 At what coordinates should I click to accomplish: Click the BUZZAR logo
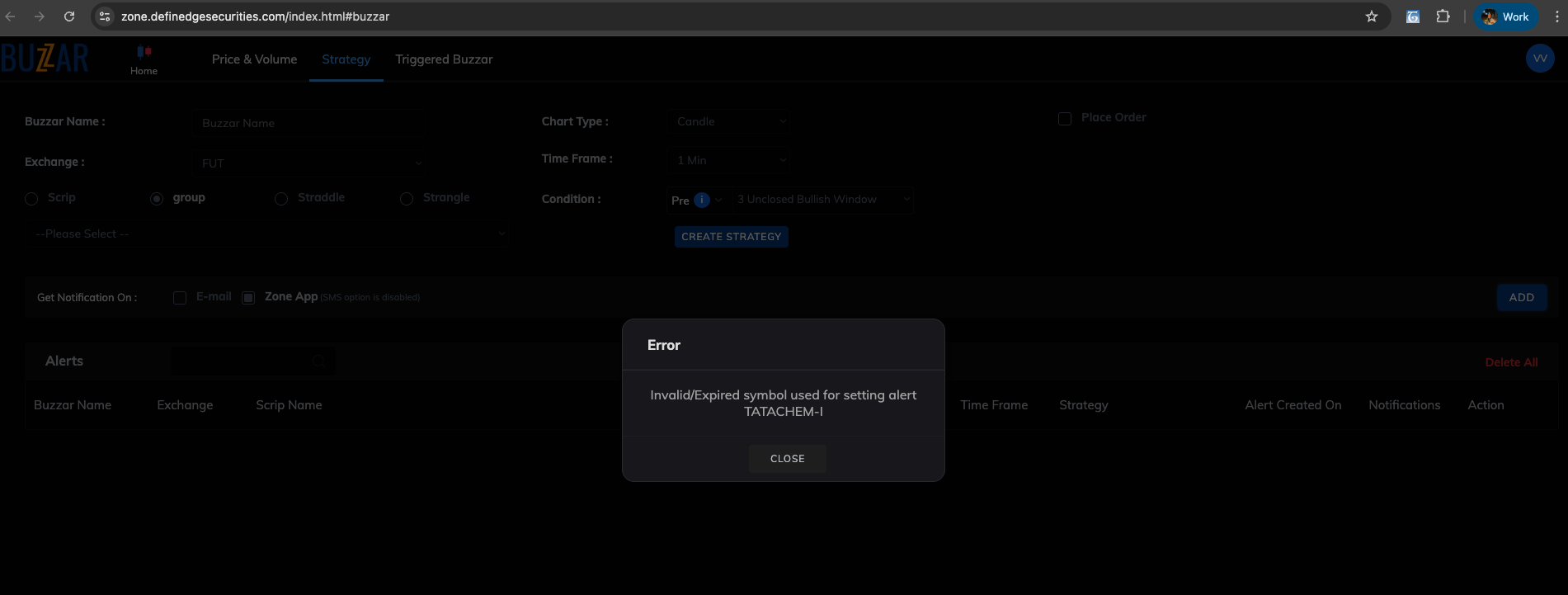(45, 59)
